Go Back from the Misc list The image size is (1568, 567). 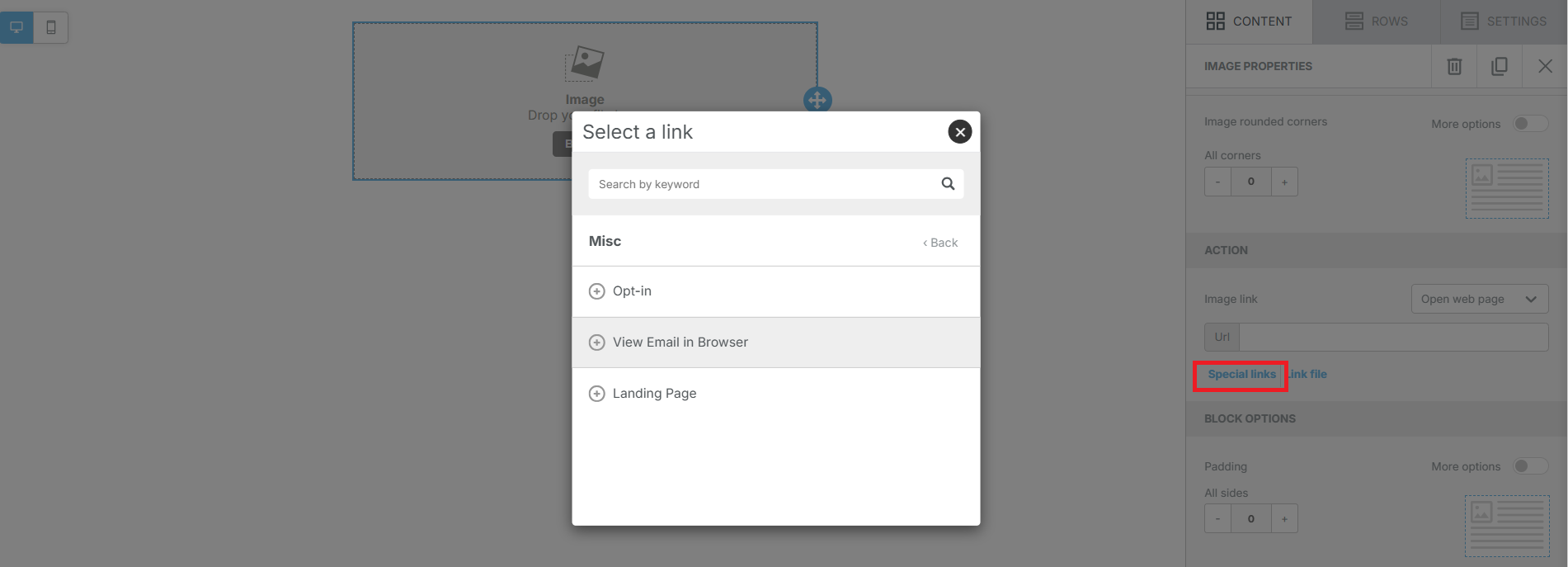click(x=940, y=243)
